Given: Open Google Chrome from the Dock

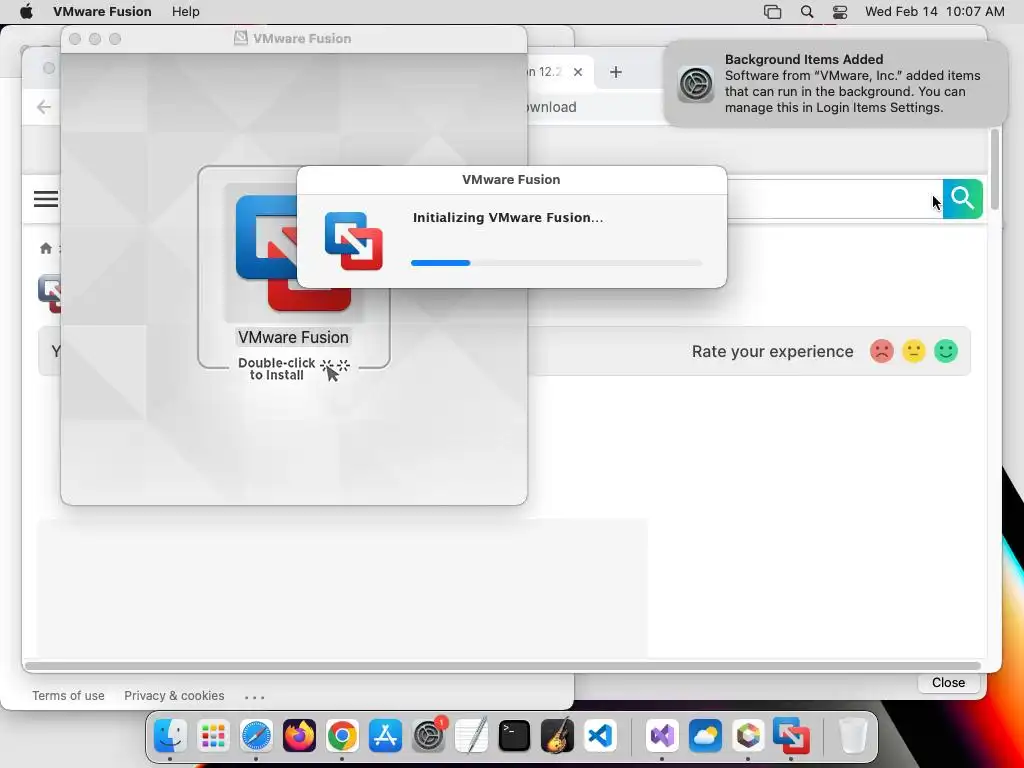Looking at the screenshot, I should pos(342,736).
